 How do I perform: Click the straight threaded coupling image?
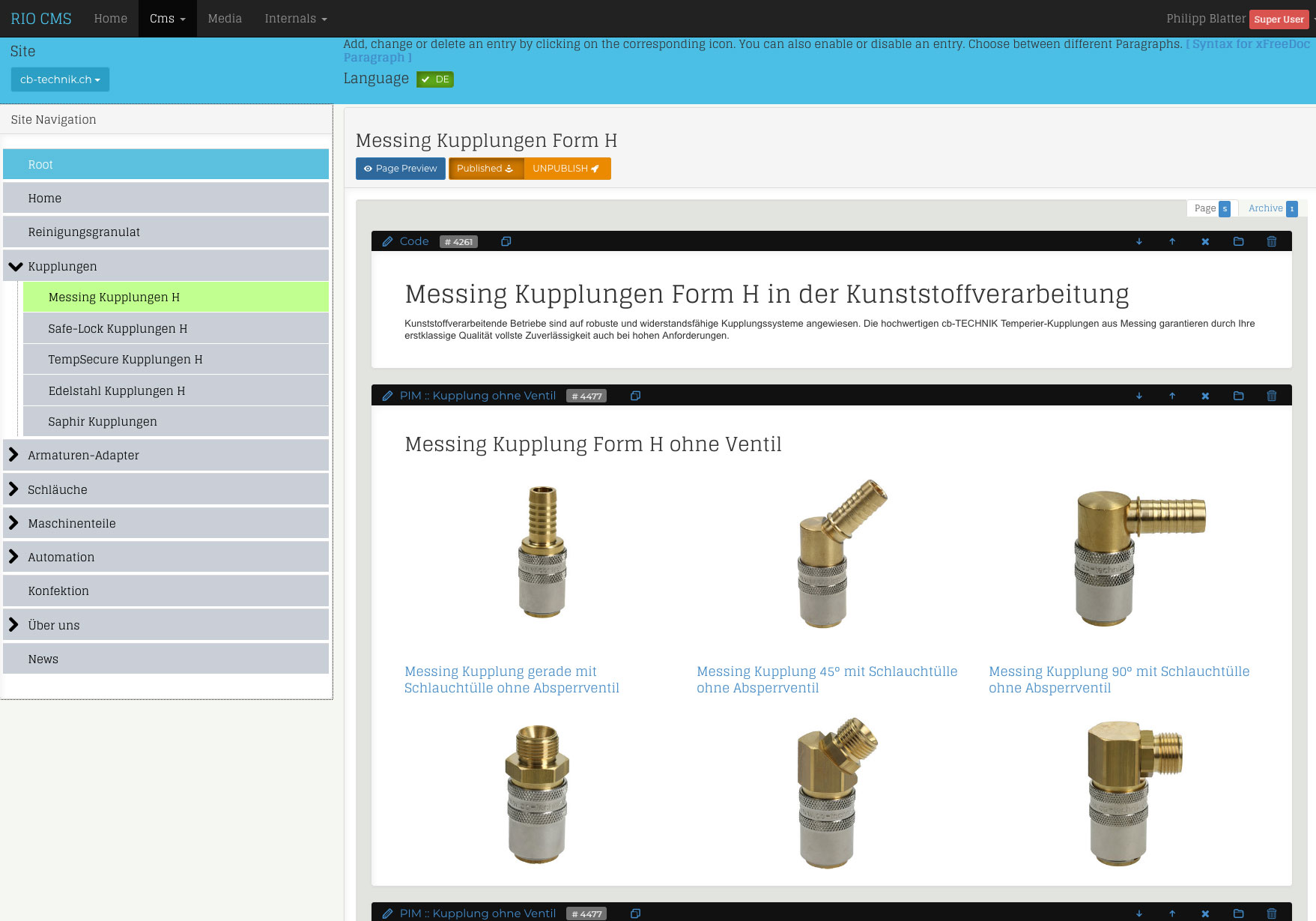coord(537,794)
